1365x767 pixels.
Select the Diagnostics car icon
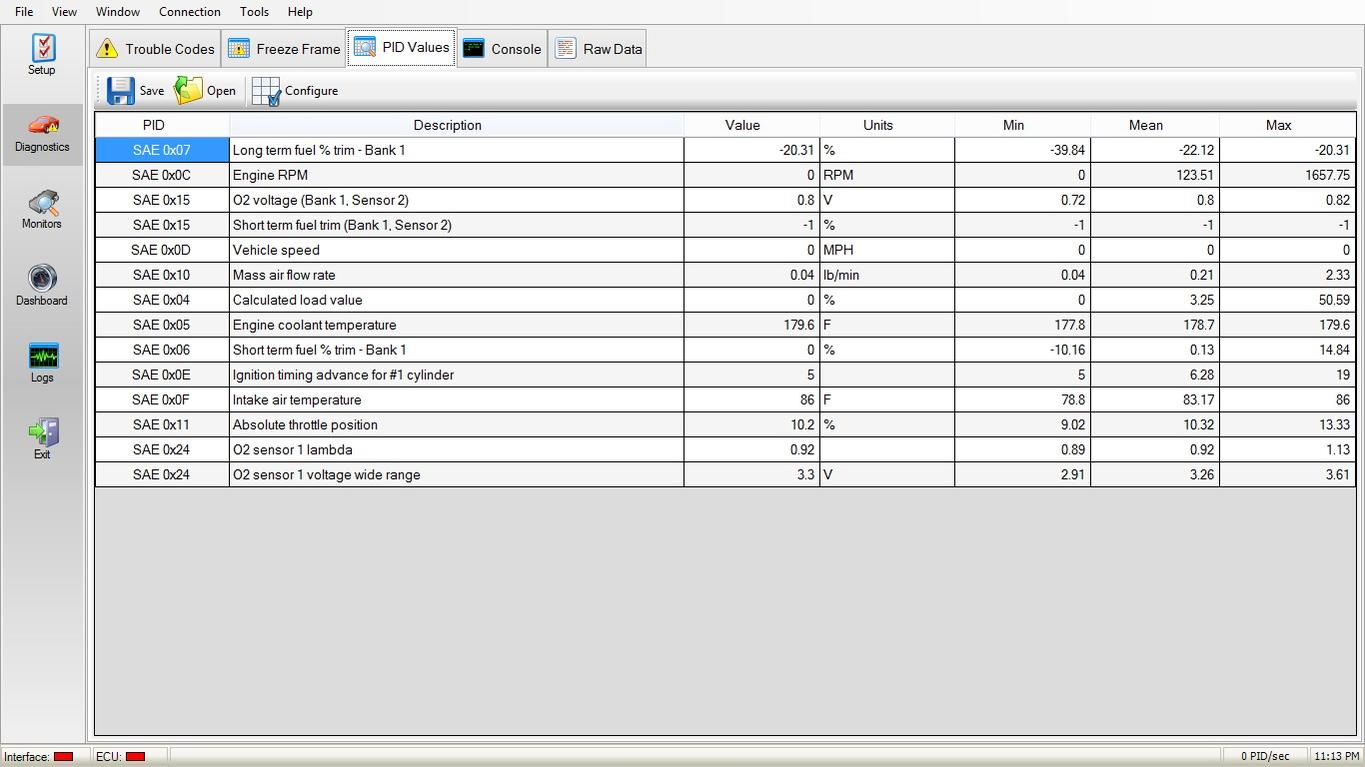tap(43, 125)
